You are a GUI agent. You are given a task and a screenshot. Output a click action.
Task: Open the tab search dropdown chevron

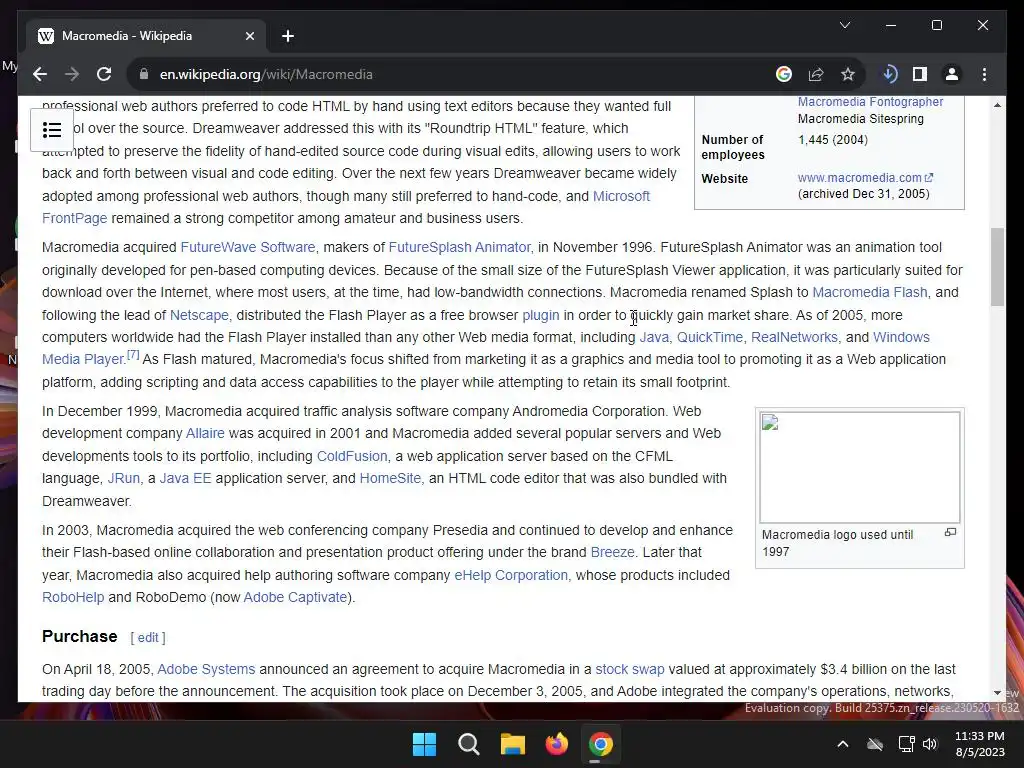844,25
